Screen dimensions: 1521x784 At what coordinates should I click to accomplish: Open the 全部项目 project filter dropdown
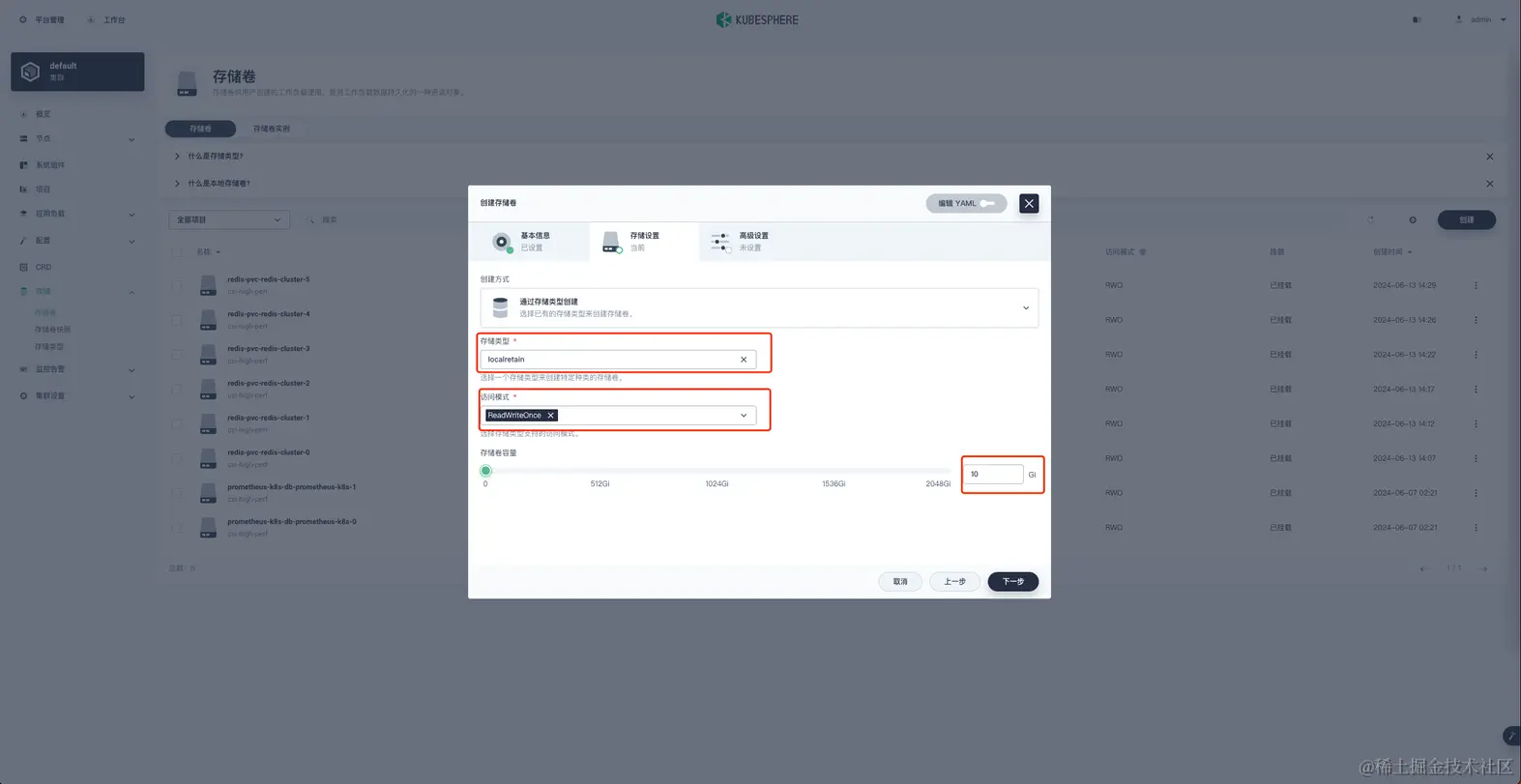[229, 220]
